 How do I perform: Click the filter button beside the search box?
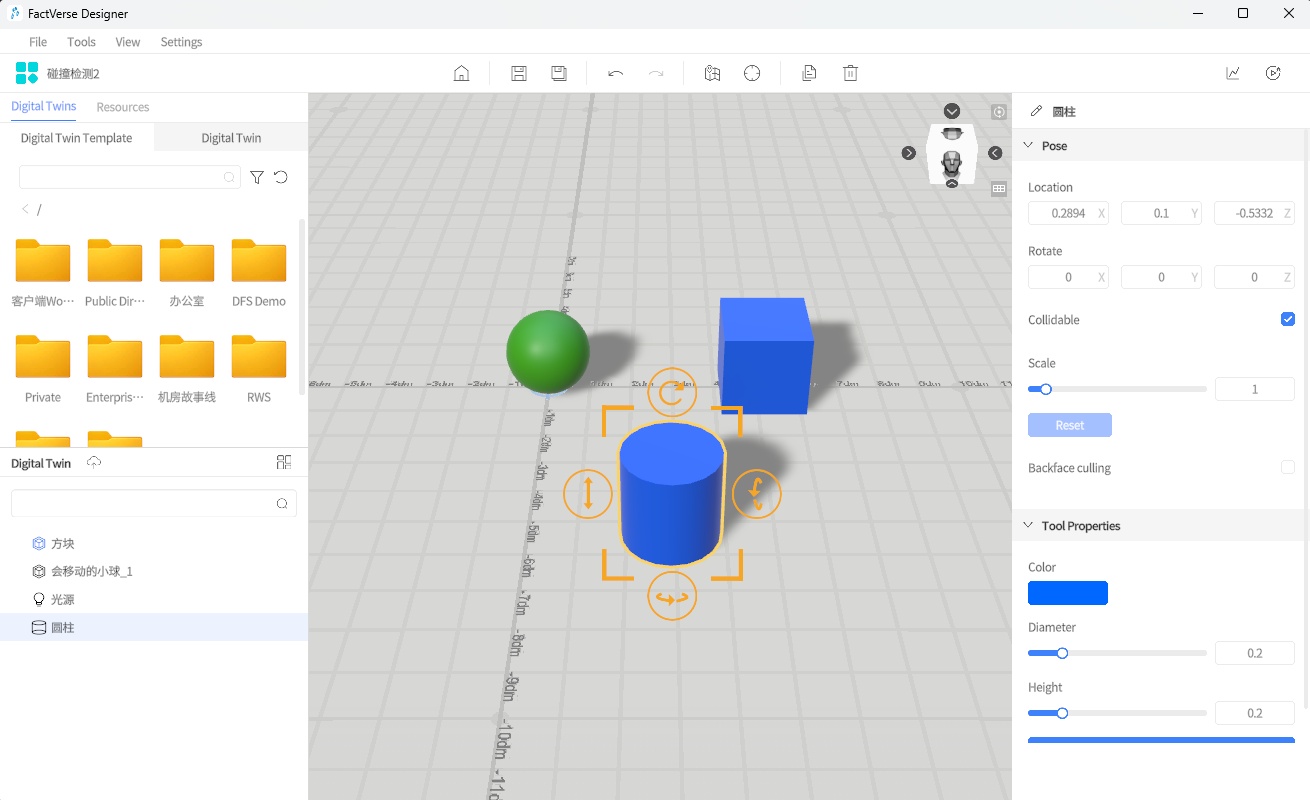tap(257, 176)
